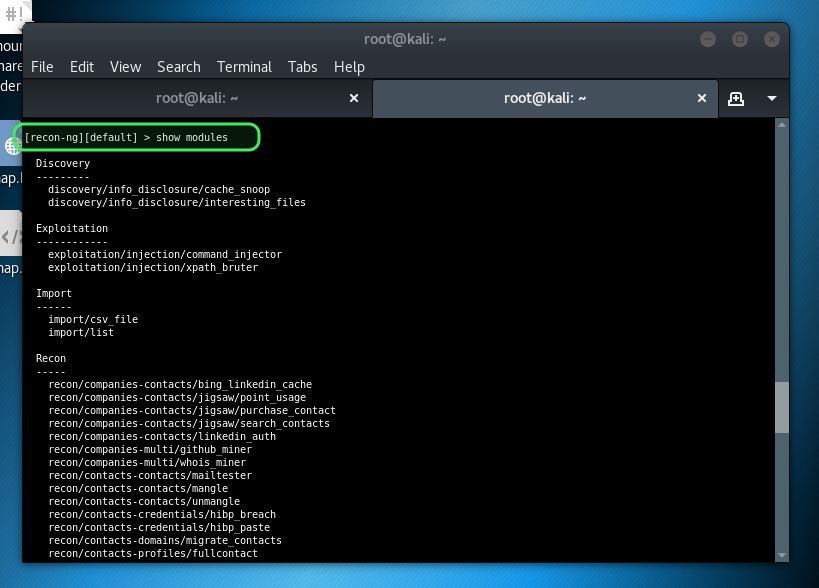Expand the View menu

pos(125,67)
